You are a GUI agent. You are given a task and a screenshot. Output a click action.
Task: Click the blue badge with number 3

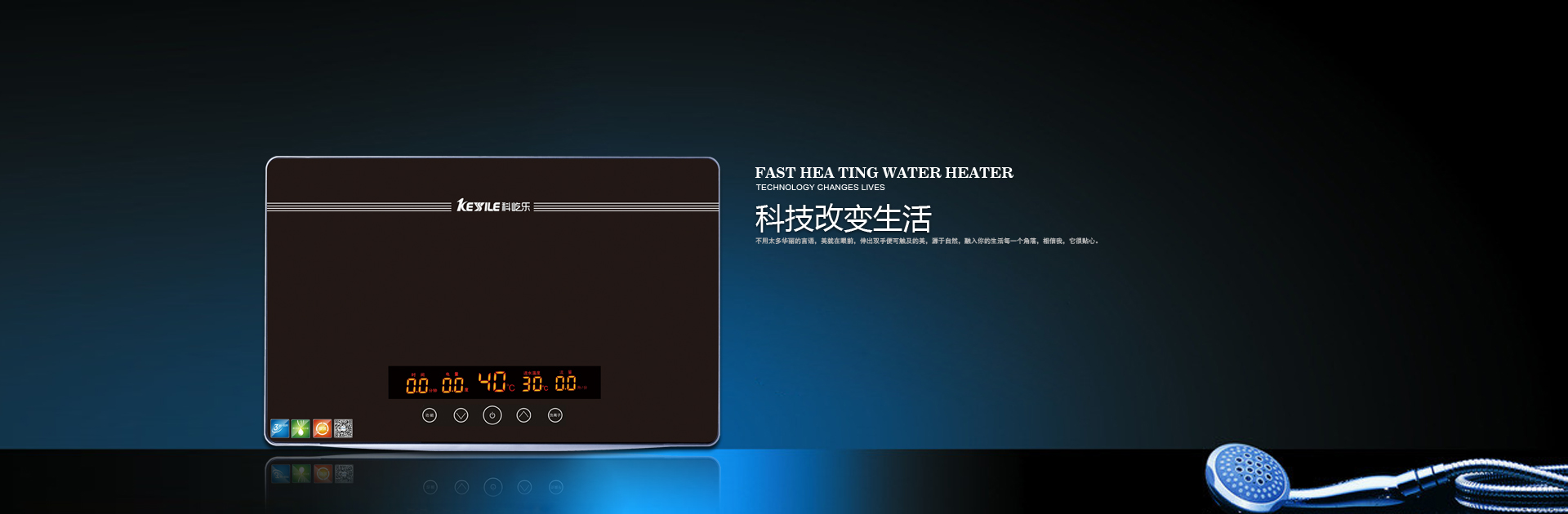tap(279, 428)
